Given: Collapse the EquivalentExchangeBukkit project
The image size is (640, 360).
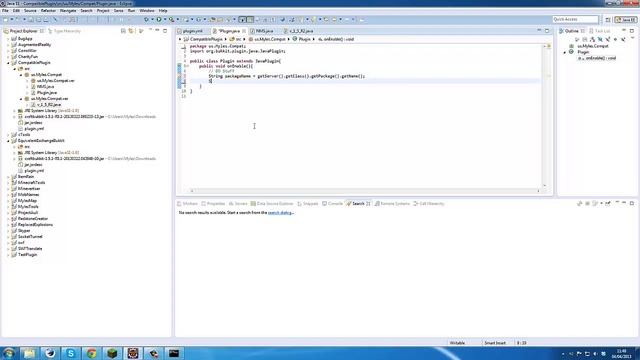Looking at the screenshot, I should pos(8,141).
